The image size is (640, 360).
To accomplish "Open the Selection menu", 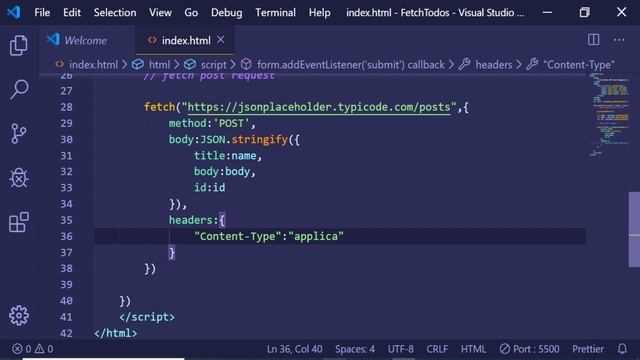I will coord(115,13).
